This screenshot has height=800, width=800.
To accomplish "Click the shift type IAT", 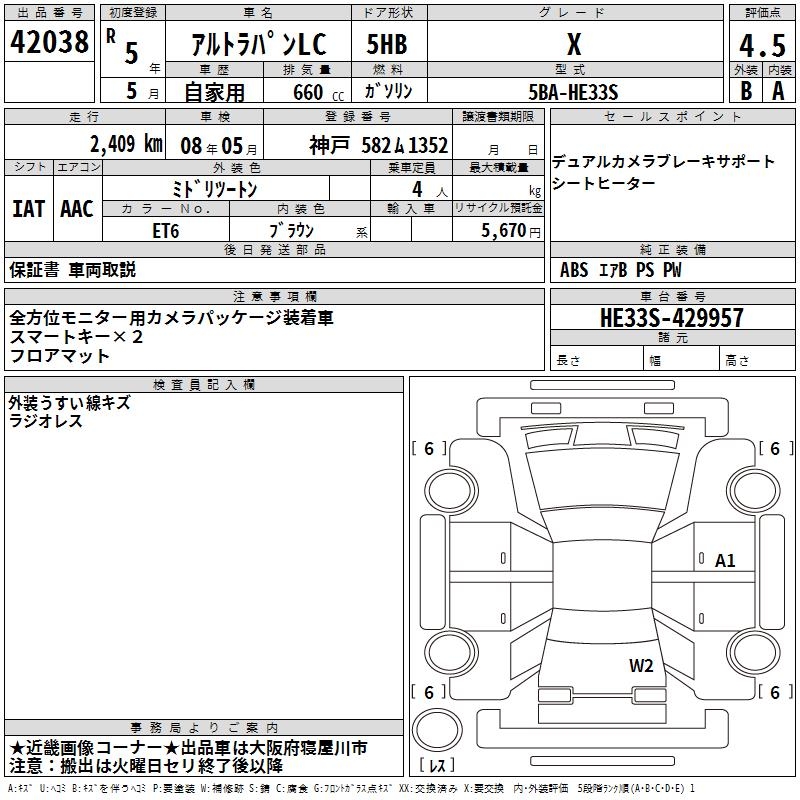I will coord(29,208).
